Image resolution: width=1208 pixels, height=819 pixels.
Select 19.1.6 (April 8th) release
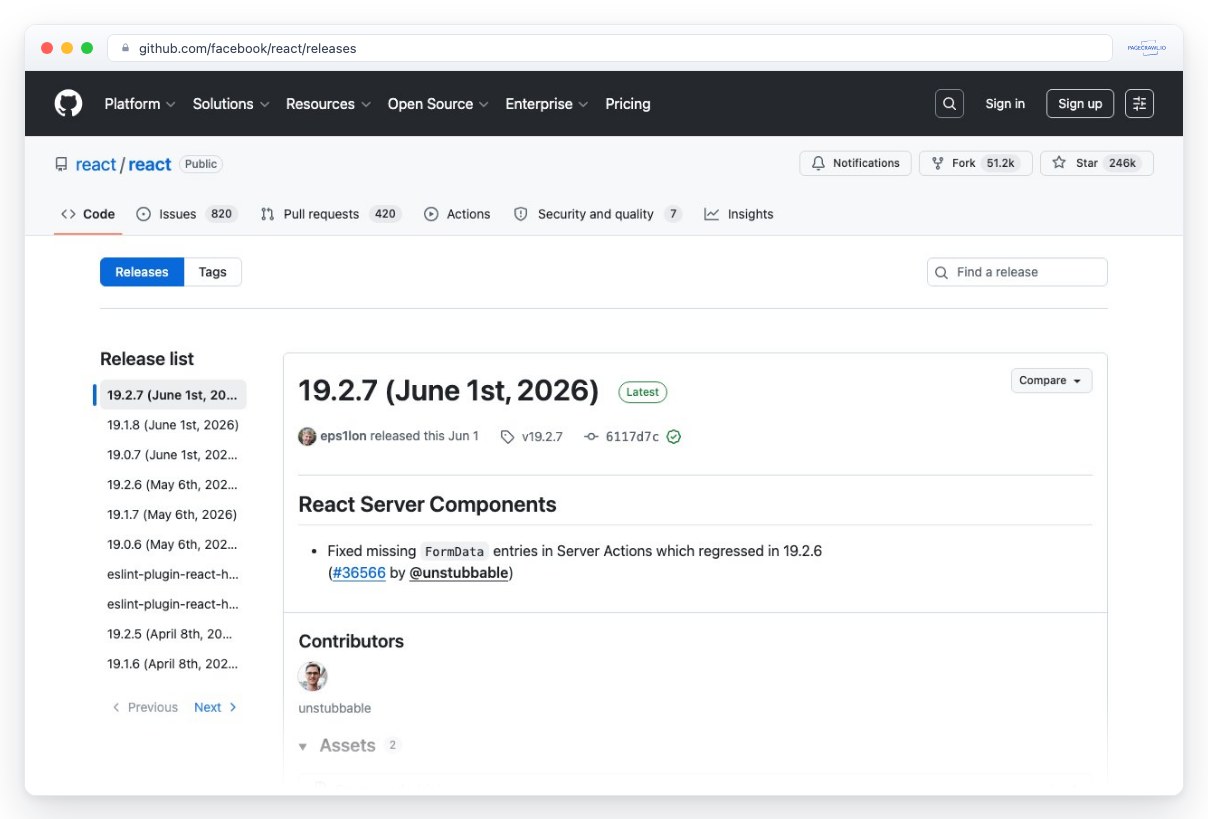(x=172, y=664)
